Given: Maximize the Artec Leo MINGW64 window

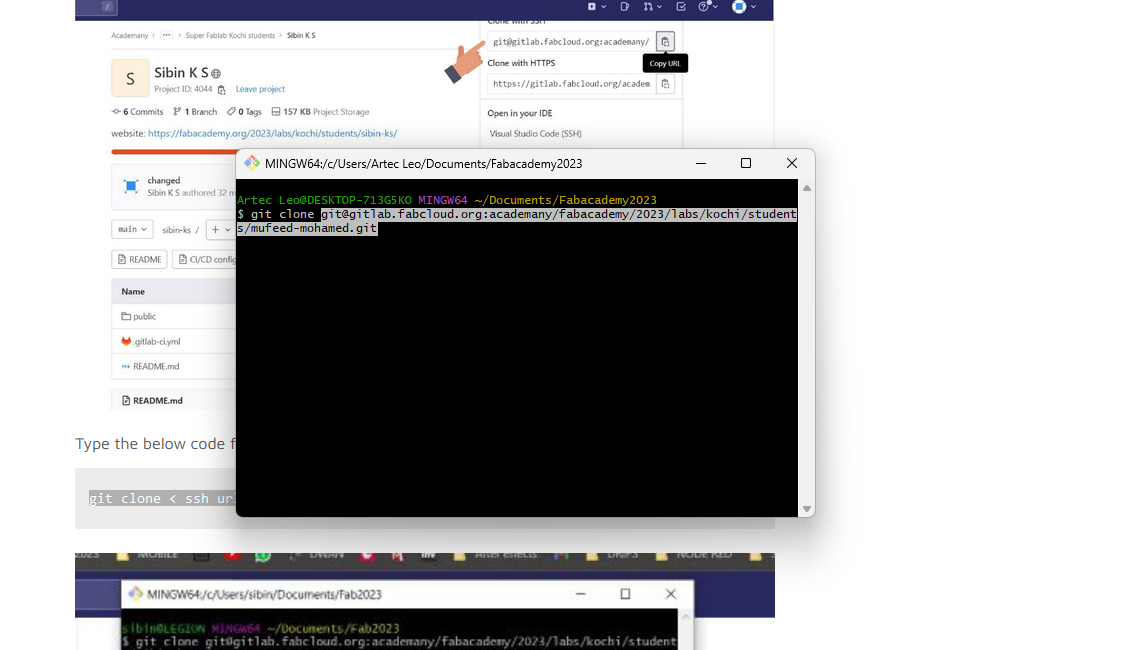Looking at the screenshot, I should tap(746, 163).
